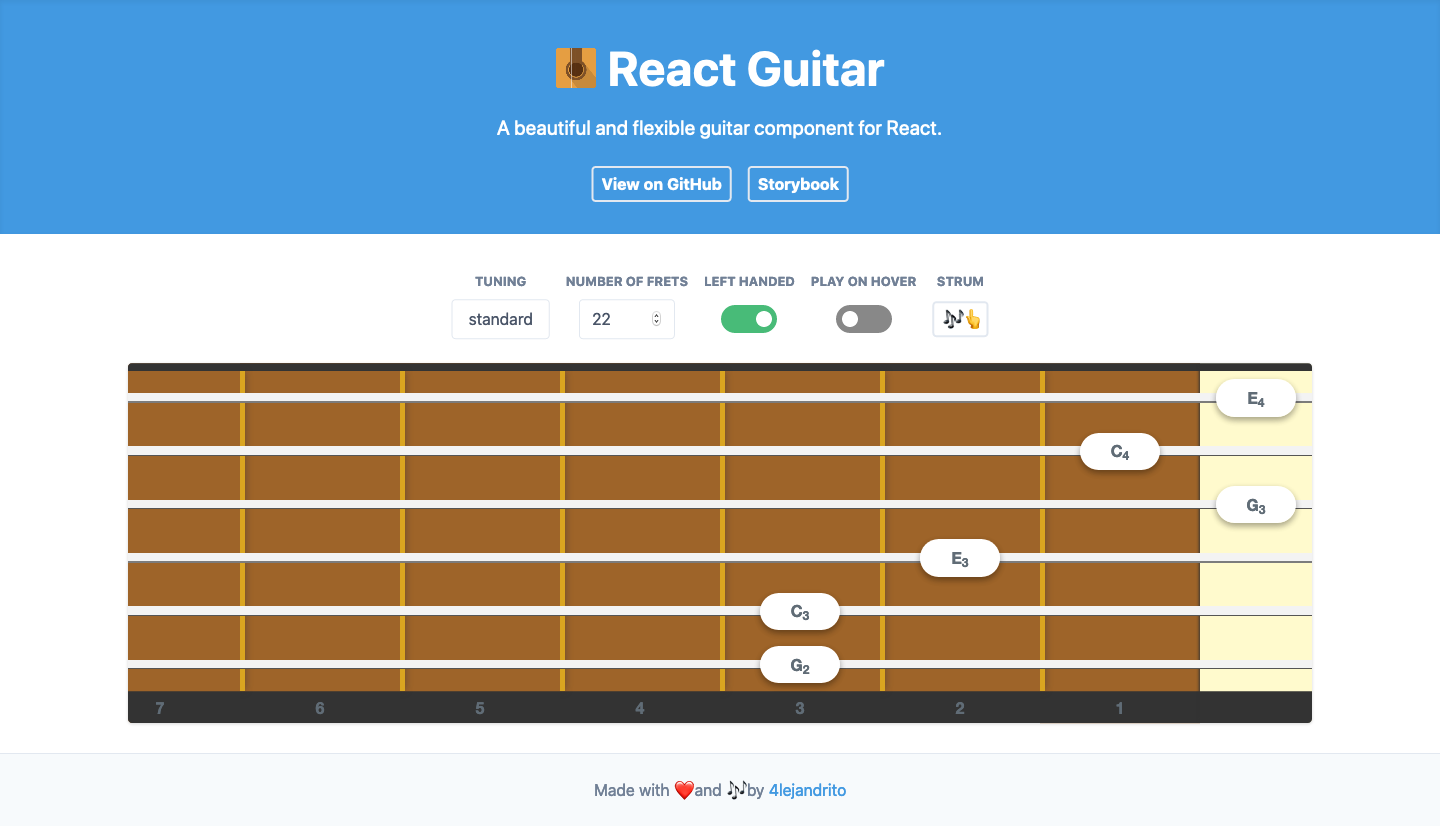Click the heart emoji in the footer
This screenshot has width=1440, height=826.
pos(684,789)
